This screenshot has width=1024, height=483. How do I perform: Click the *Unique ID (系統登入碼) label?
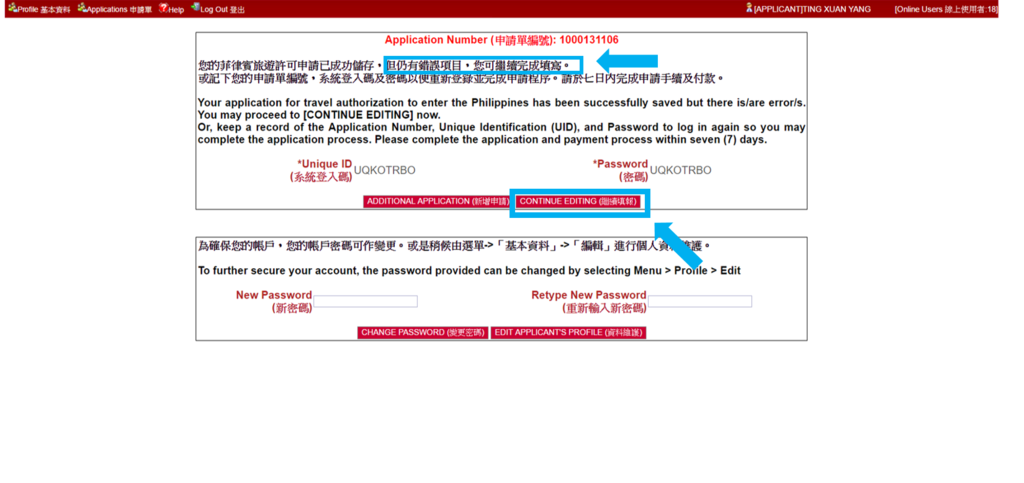pyautogui.click(x=320, y=170)
